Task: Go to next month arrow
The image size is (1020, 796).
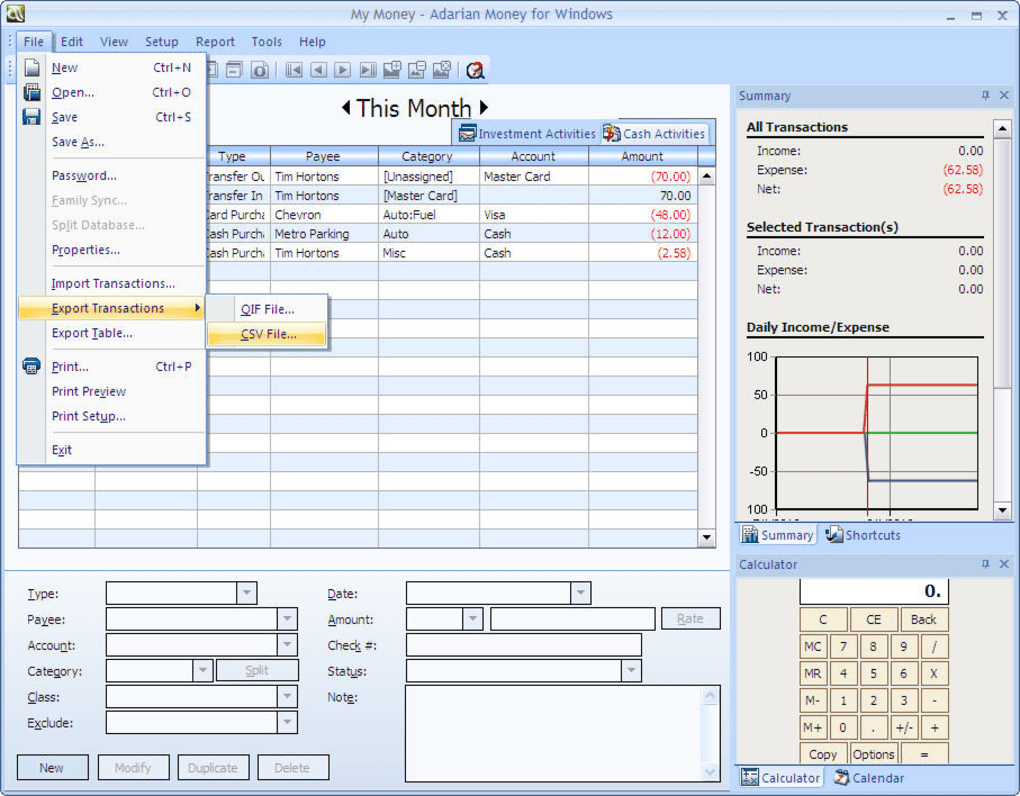Action: point(484,107)
